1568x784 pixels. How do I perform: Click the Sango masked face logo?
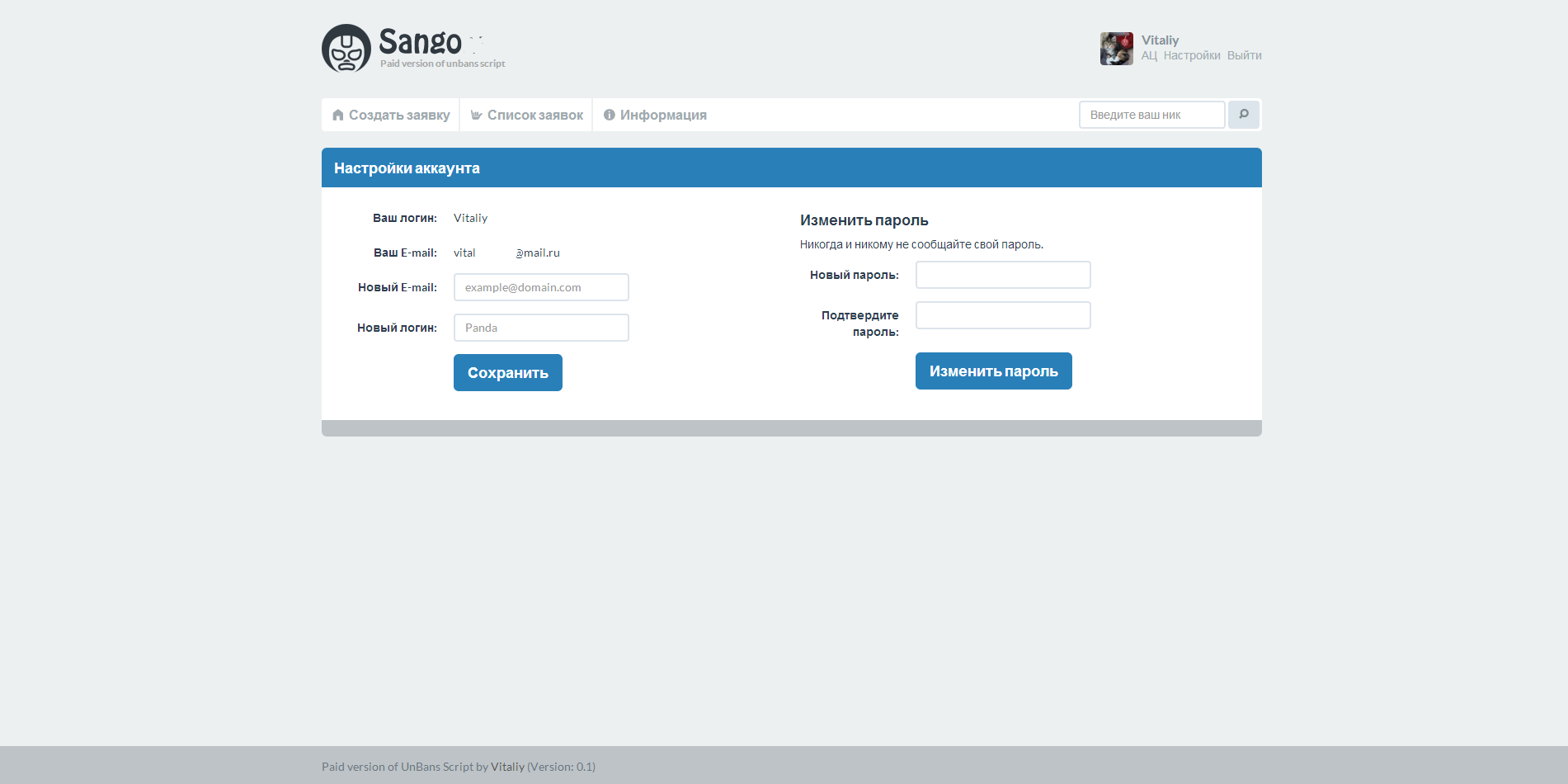point(346,48)
